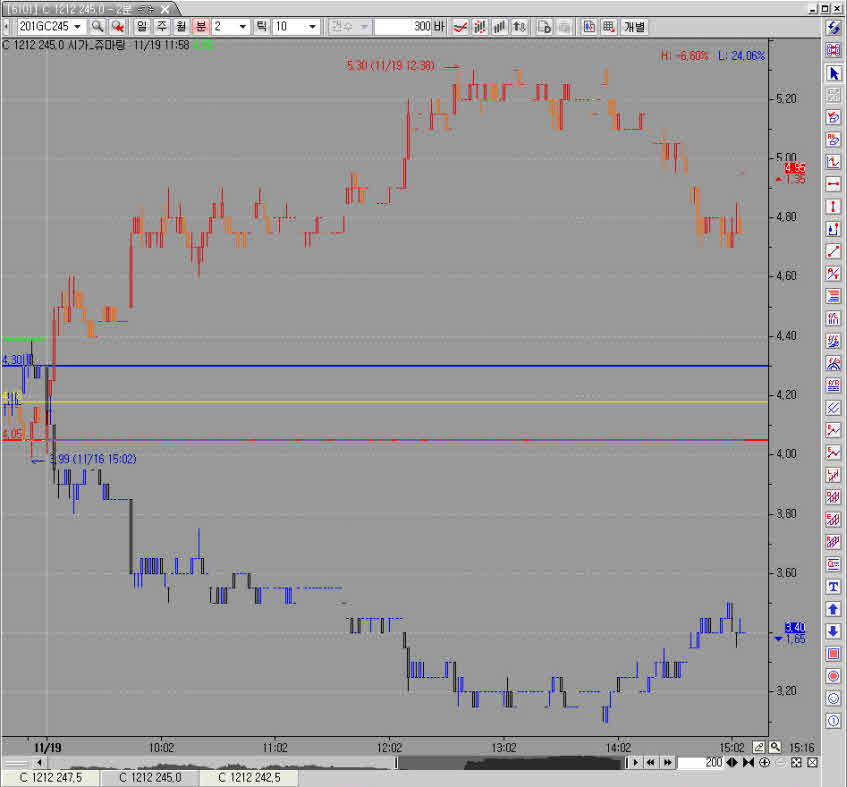
Task: Select the diagonal trend line drawing tool
Action: pos(833,250)
